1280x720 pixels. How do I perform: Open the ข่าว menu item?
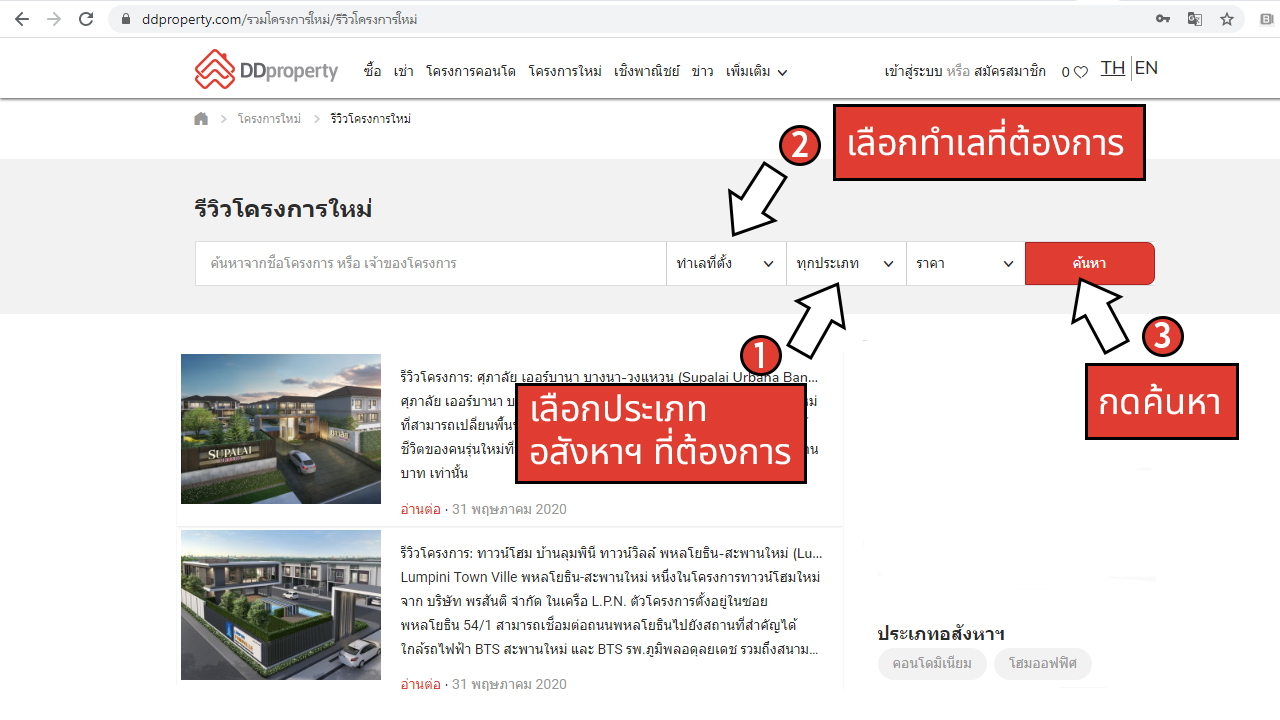click(702, 71)
